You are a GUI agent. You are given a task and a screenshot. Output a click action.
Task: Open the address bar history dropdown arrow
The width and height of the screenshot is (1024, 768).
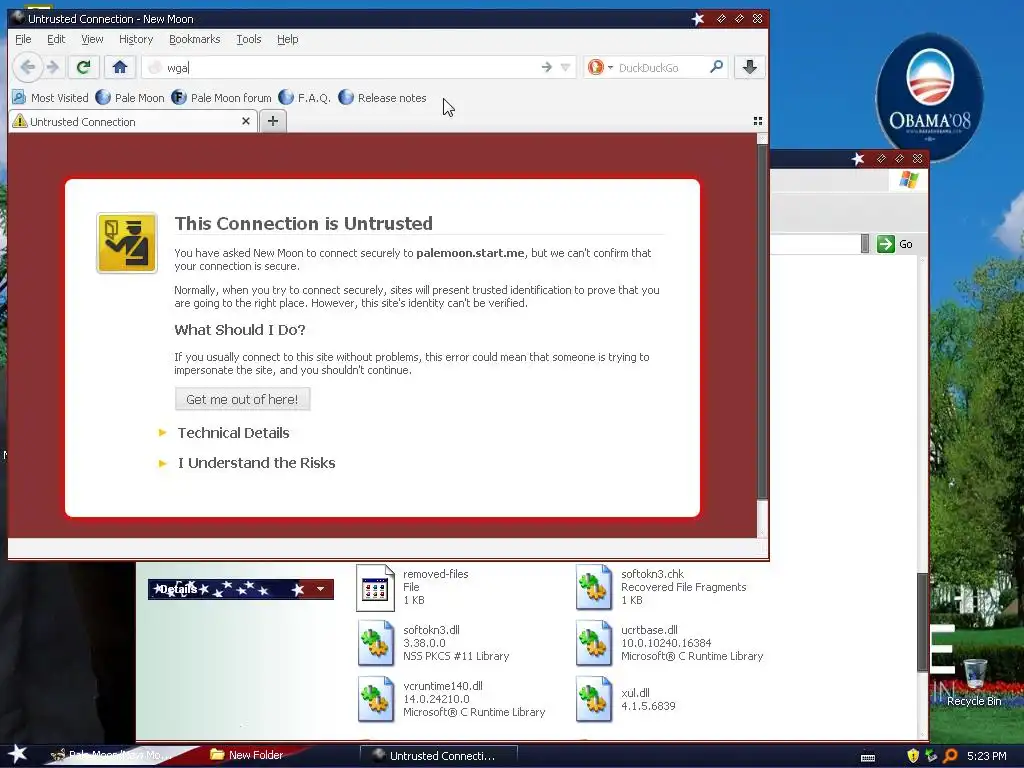(x=566, y=67)
